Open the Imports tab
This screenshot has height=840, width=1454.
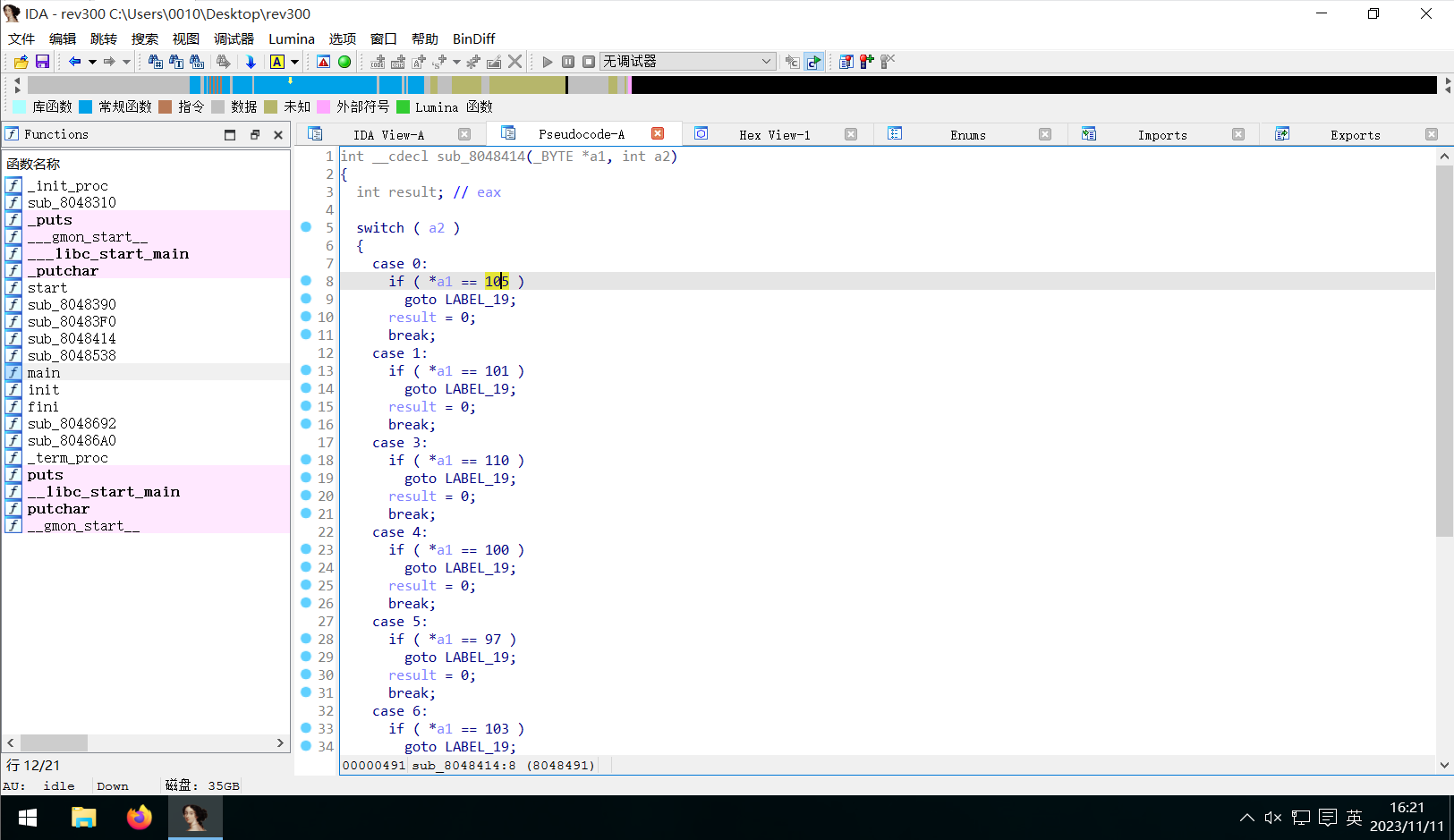click(x=1161, y=135)
